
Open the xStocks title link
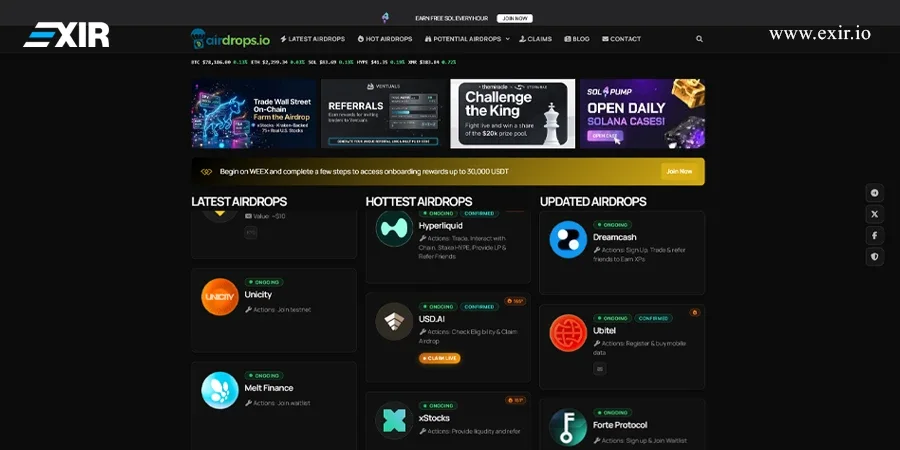[x=435, y=418]
